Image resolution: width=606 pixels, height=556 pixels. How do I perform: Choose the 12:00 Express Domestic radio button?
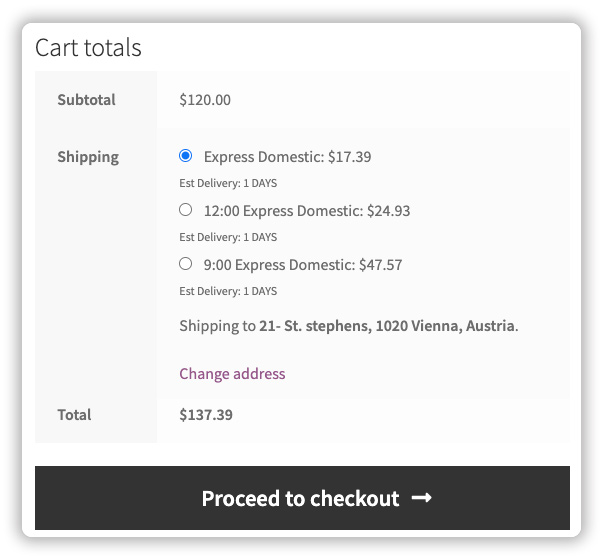pos(185,210)
